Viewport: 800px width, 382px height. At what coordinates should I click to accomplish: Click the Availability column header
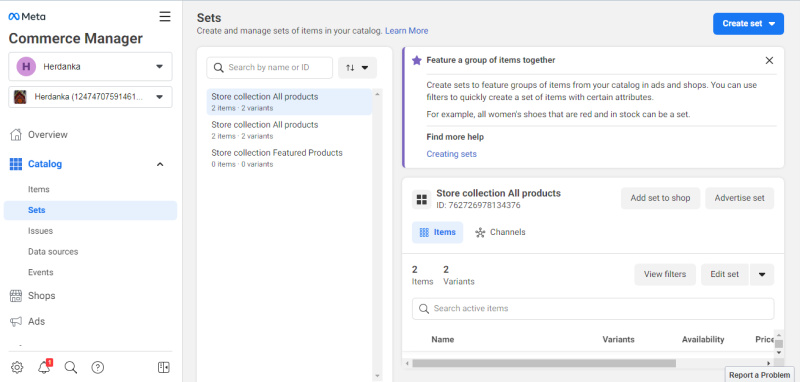coord(703,339)
